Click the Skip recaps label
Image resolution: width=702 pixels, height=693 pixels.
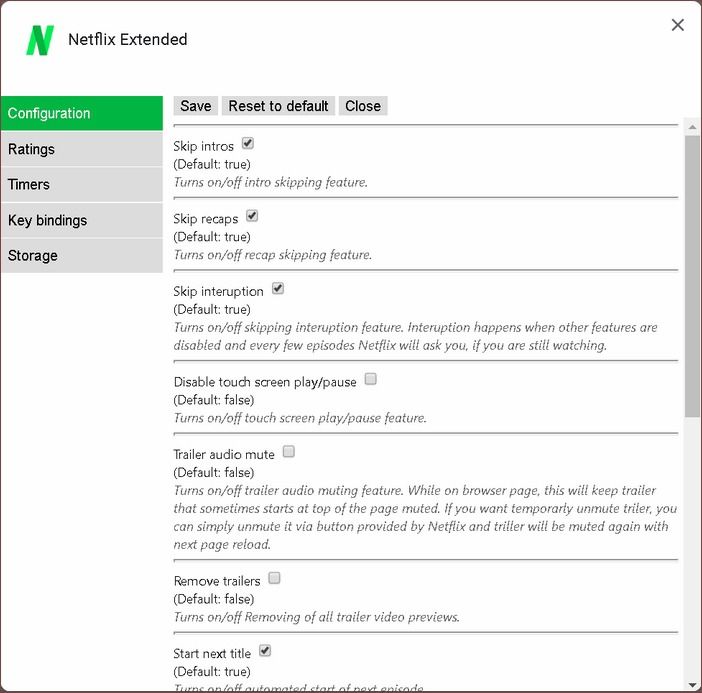205,219
